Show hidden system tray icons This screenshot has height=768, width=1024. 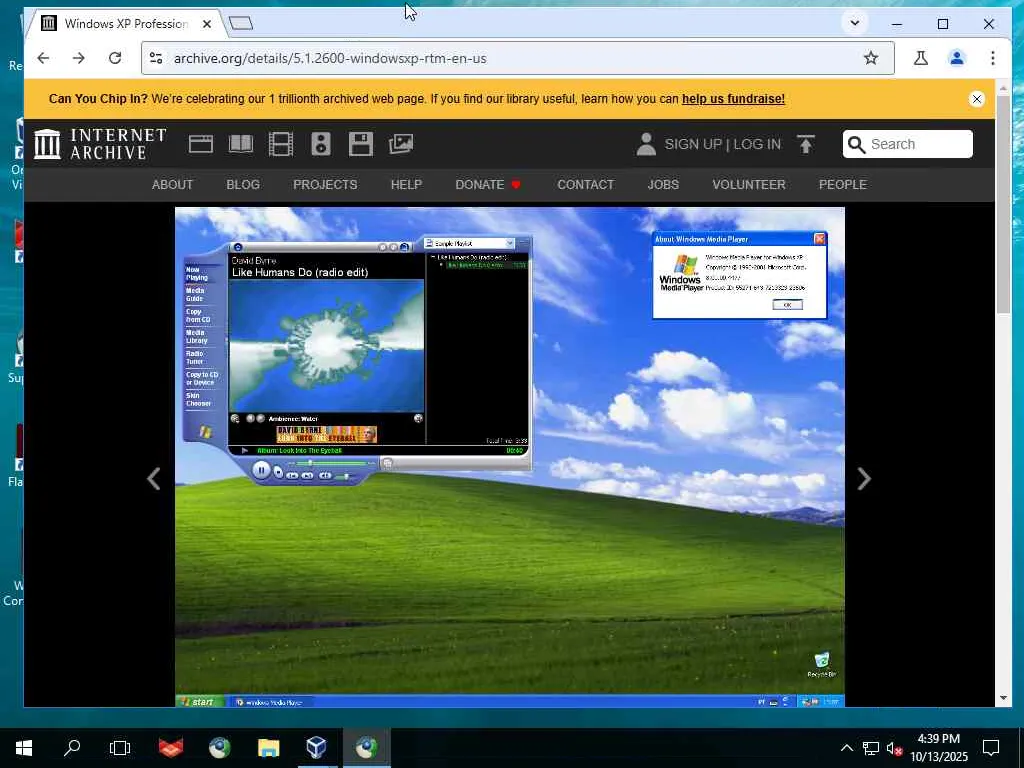846,748
